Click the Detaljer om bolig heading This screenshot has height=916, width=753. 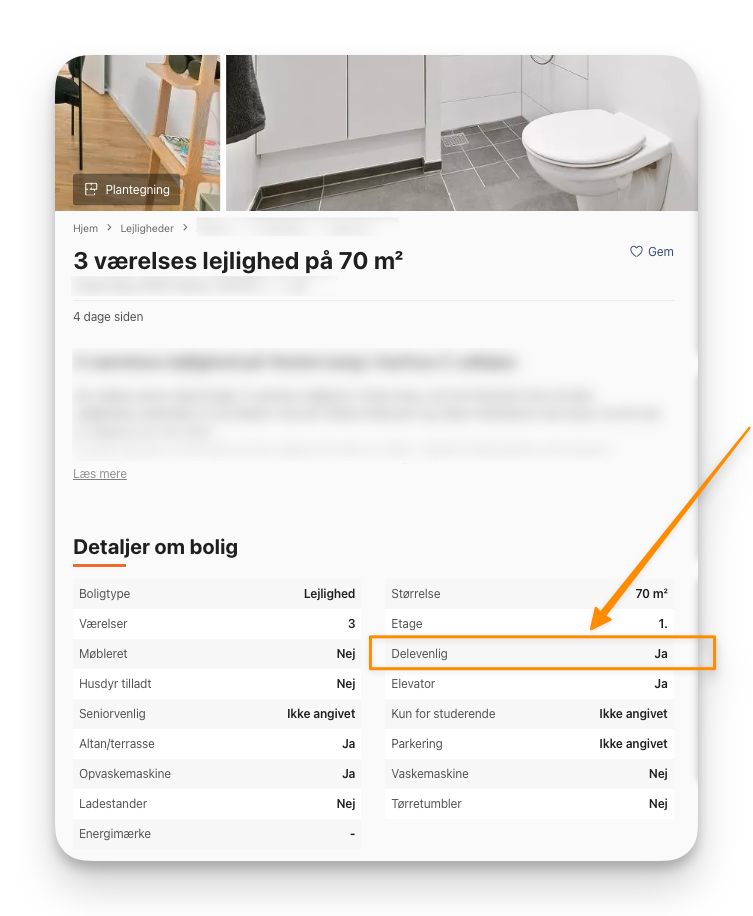pyautogui.click(x=155, y=547)
